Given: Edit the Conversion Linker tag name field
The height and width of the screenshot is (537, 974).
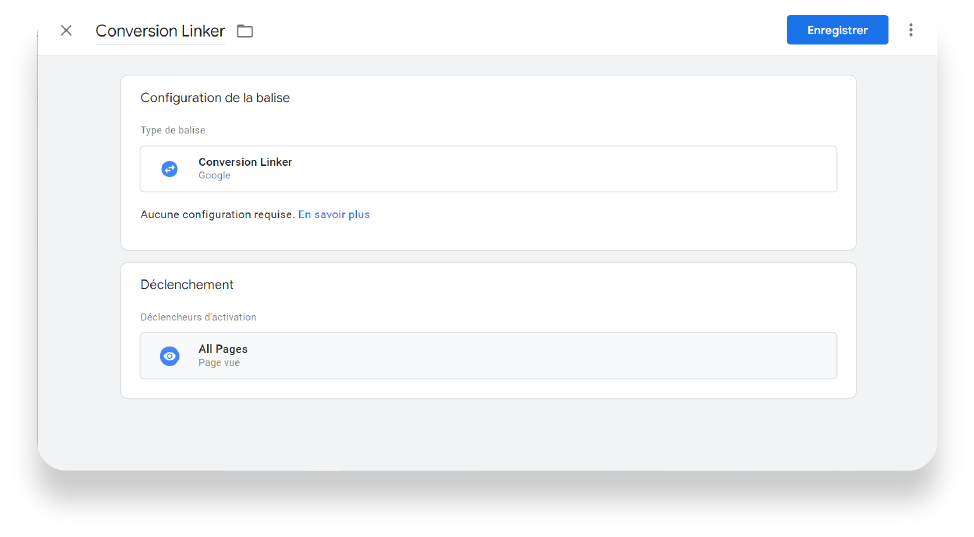Looking at the screenshot, I should click(x=160, y=31).
